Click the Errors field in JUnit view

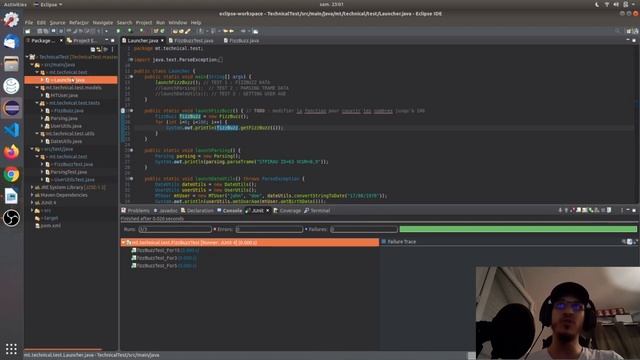(x=269, y=229)
